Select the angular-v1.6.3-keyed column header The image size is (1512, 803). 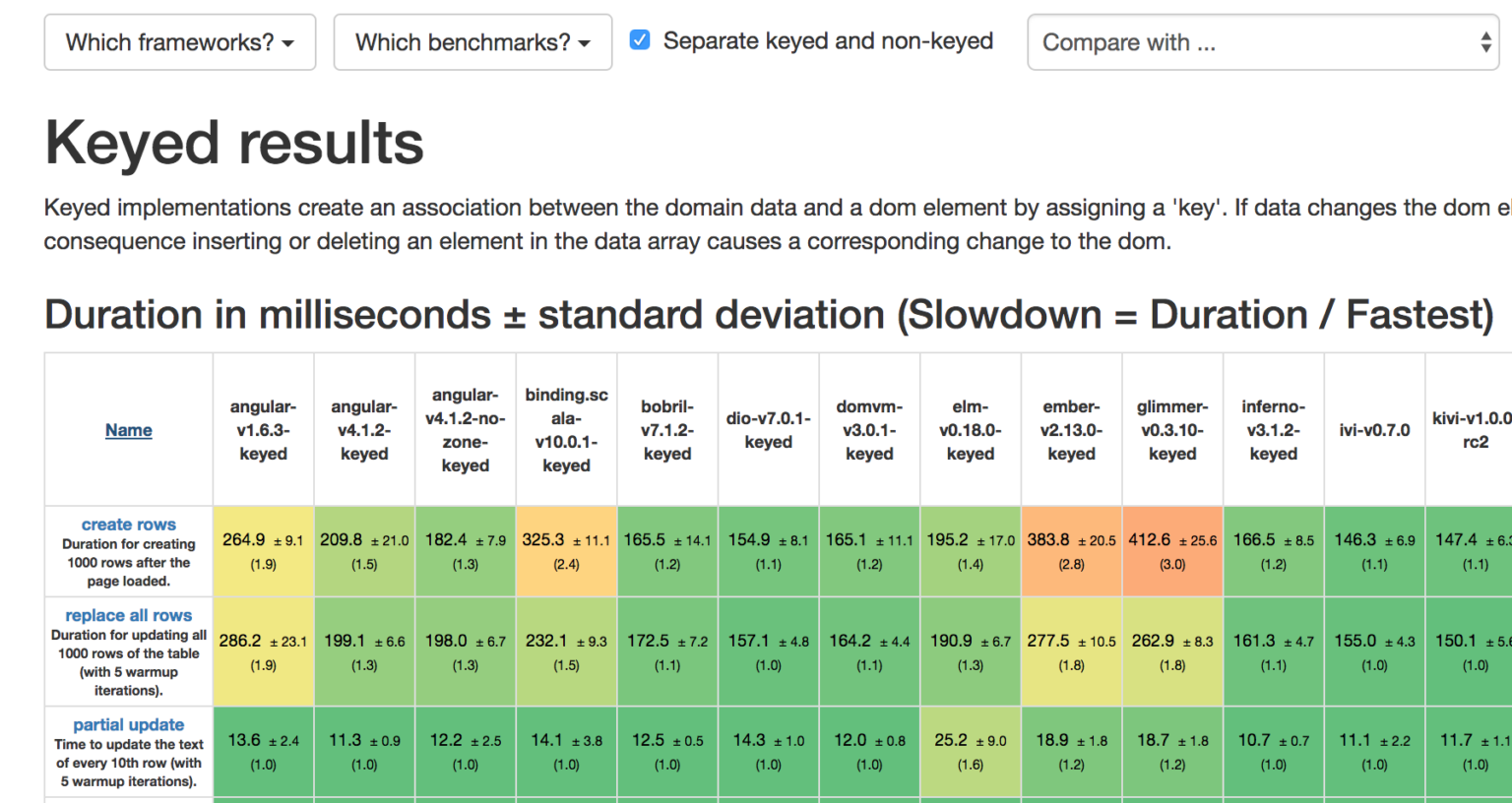tap(263, 430)
